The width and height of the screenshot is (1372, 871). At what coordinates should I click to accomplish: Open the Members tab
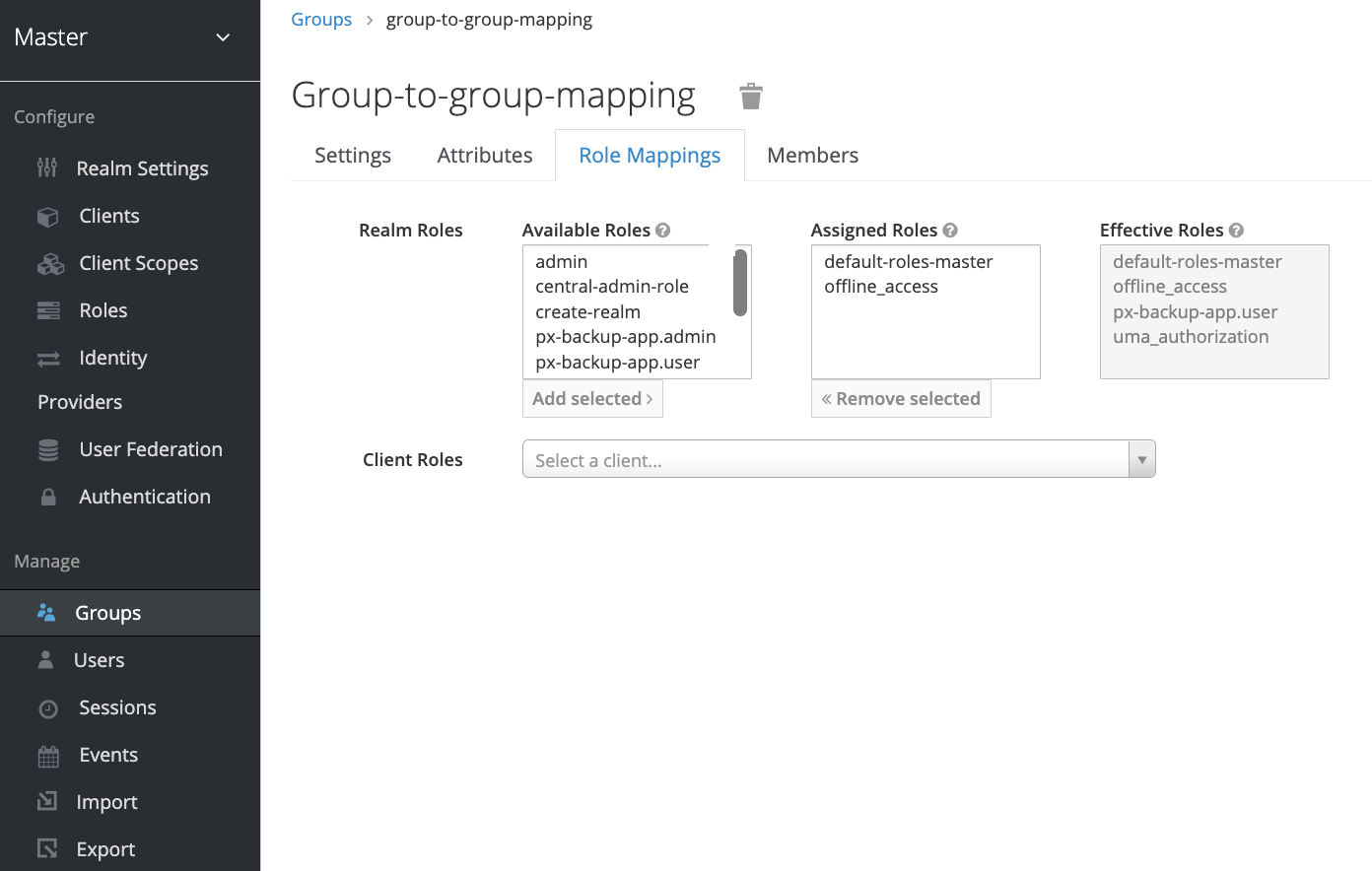812,156
